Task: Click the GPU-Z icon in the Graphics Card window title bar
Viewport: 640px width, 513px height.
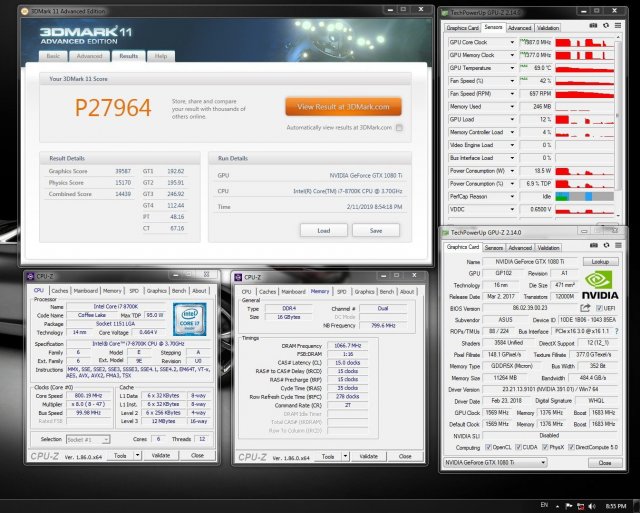Action: tap(445, 232)
